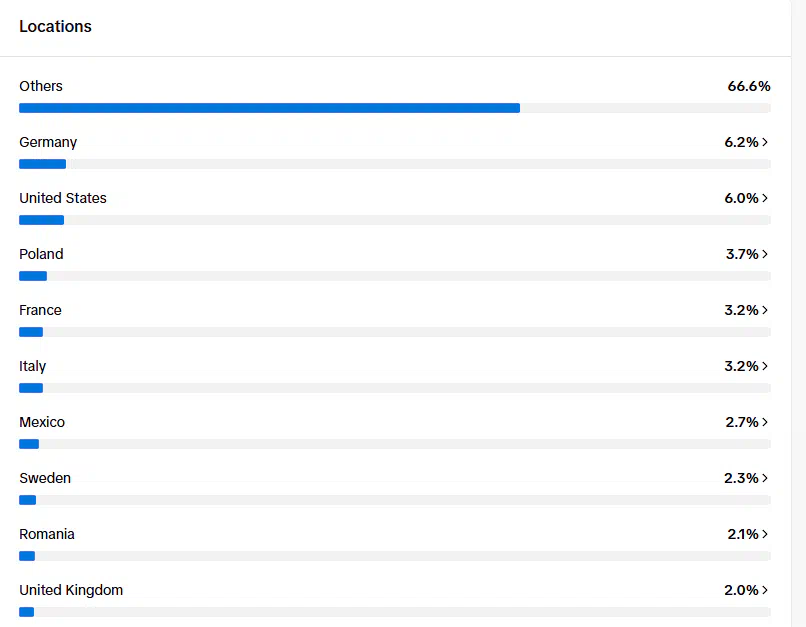Image resolution: width=806 pixels, height=627 pixels.
Task: Click the Others row label
Action: [41, 86]
